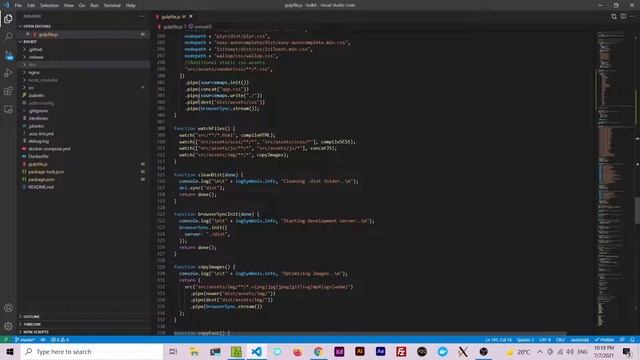Click the remote window indicator in status bar
Image resolution: width=640 pixels, height=360 pixels.
[x=6, y=340]
